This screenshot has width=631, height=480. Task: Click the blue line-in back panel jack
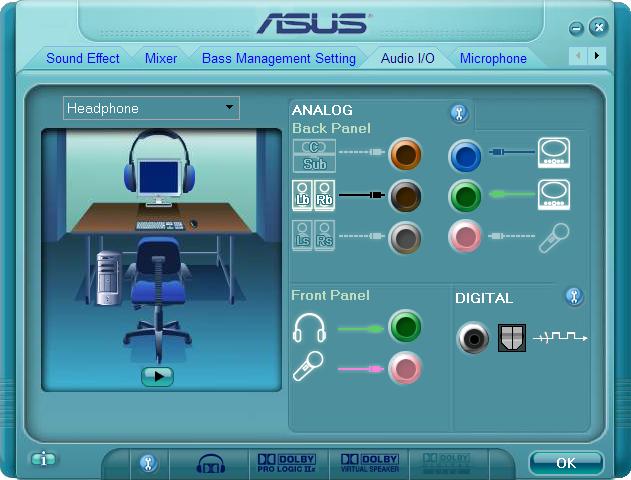tap(465, 156)
